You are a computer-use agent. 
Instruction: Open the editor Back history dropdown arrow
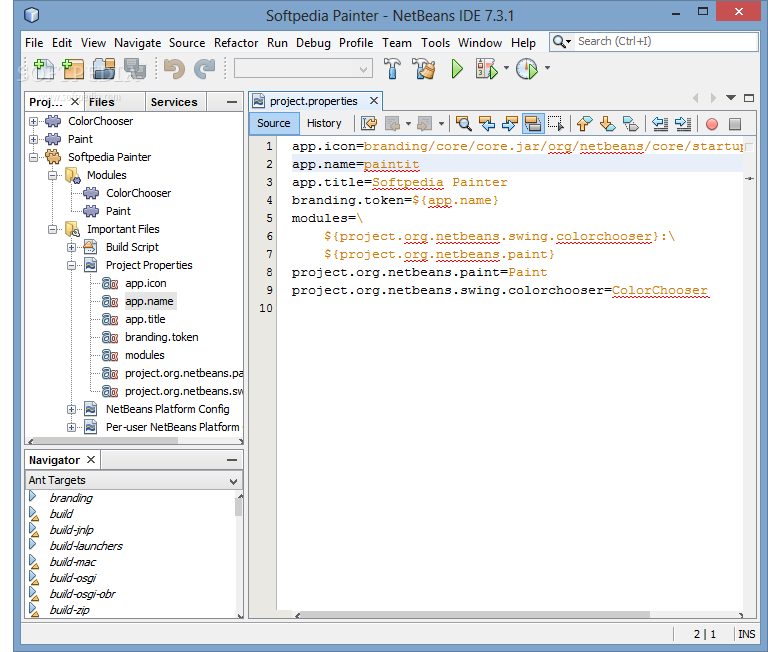click(x=408, y=123)
